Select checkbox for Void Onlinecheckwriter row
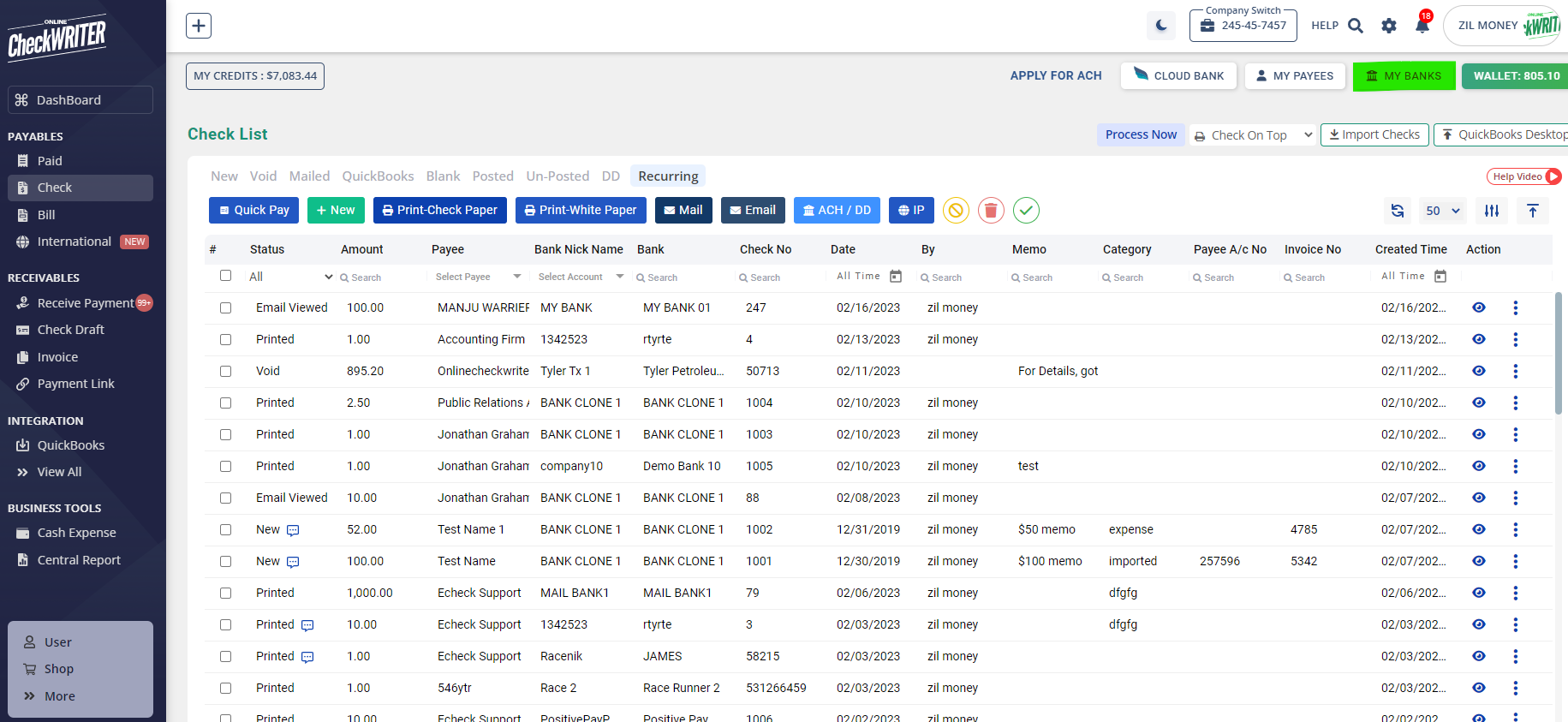The width and height of the screenshot is (1568, 722). pos(225,371)
